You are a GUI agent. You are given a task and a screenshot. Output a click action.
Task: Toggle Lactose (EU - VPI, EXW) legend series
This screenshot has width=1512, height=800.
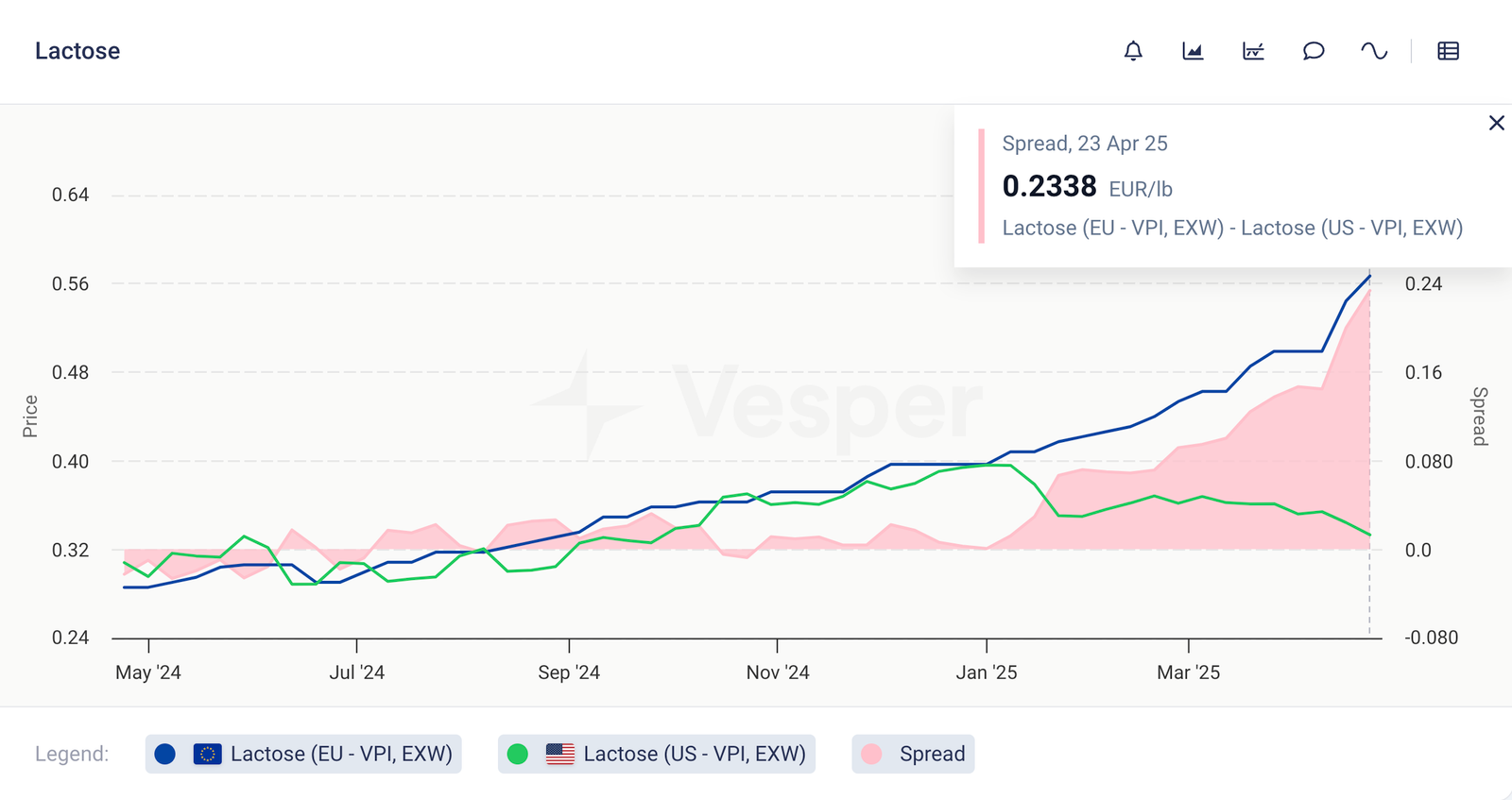[x=341, y=754]
